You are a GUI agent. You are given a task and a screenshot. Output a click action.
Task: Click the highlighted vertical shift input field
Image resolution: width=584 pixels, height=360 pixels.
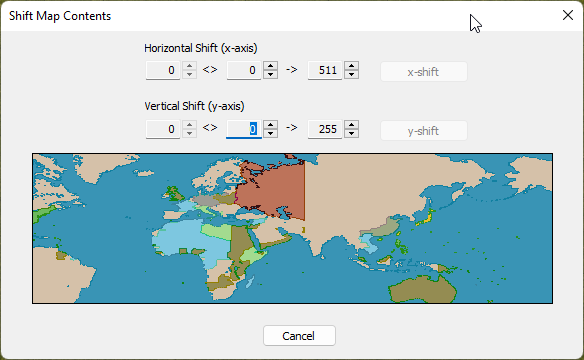(244, 129)
